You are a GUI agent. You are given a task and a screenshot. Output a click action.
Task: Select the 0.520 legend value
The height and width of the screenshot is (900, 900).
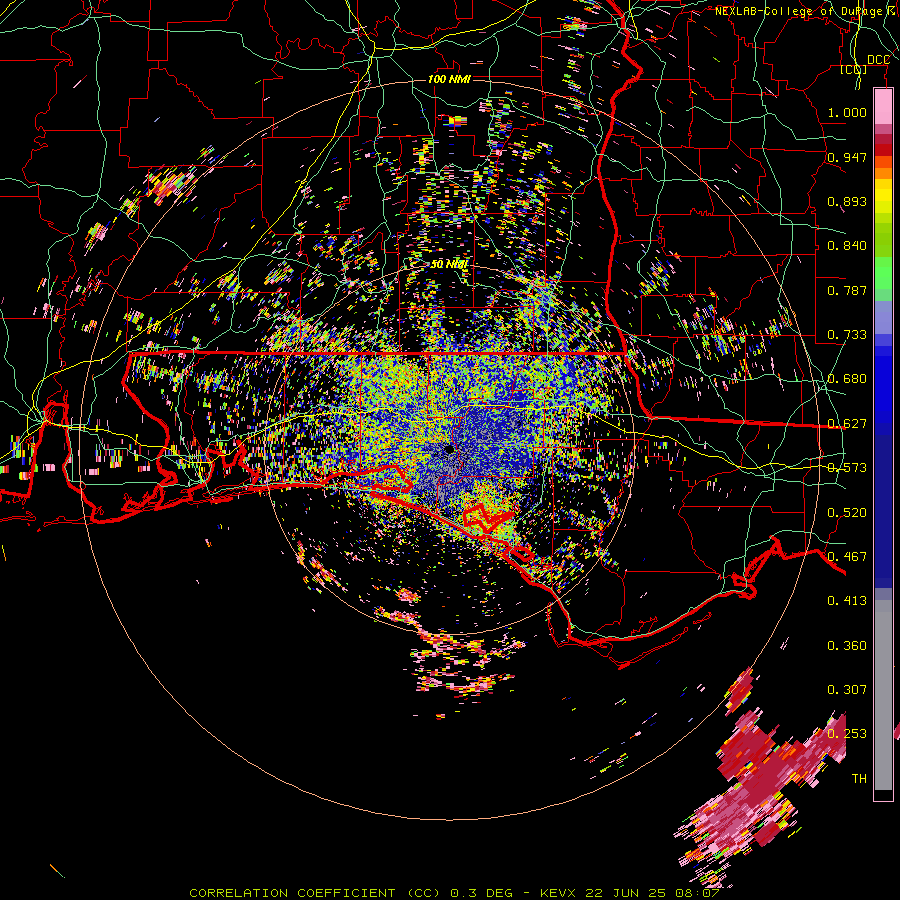(x=847, y=513)
